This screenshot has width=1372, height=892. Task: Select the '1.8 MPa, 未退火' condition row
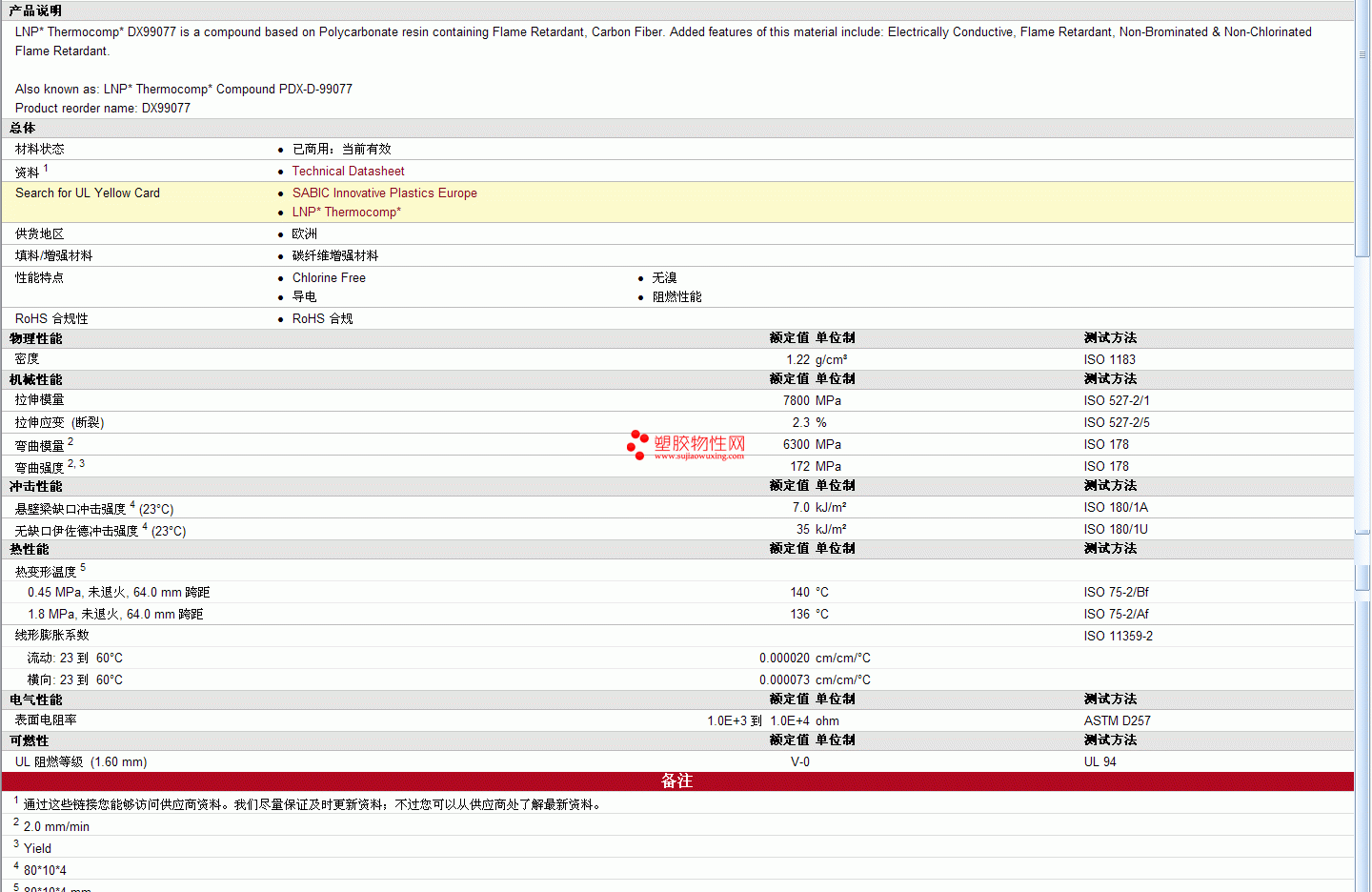pyautogui.click(x=115, y=615)
